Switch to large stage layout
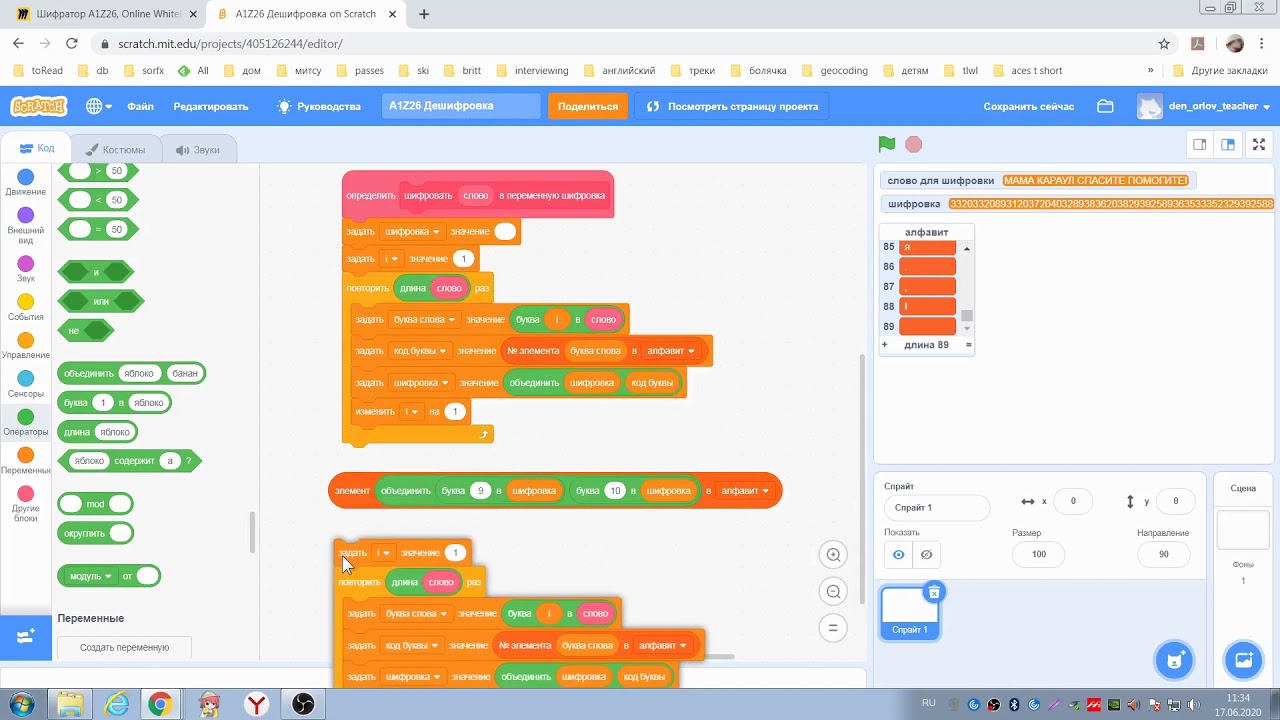Viewport: 1280px width, 720px height. point(1228,144)
